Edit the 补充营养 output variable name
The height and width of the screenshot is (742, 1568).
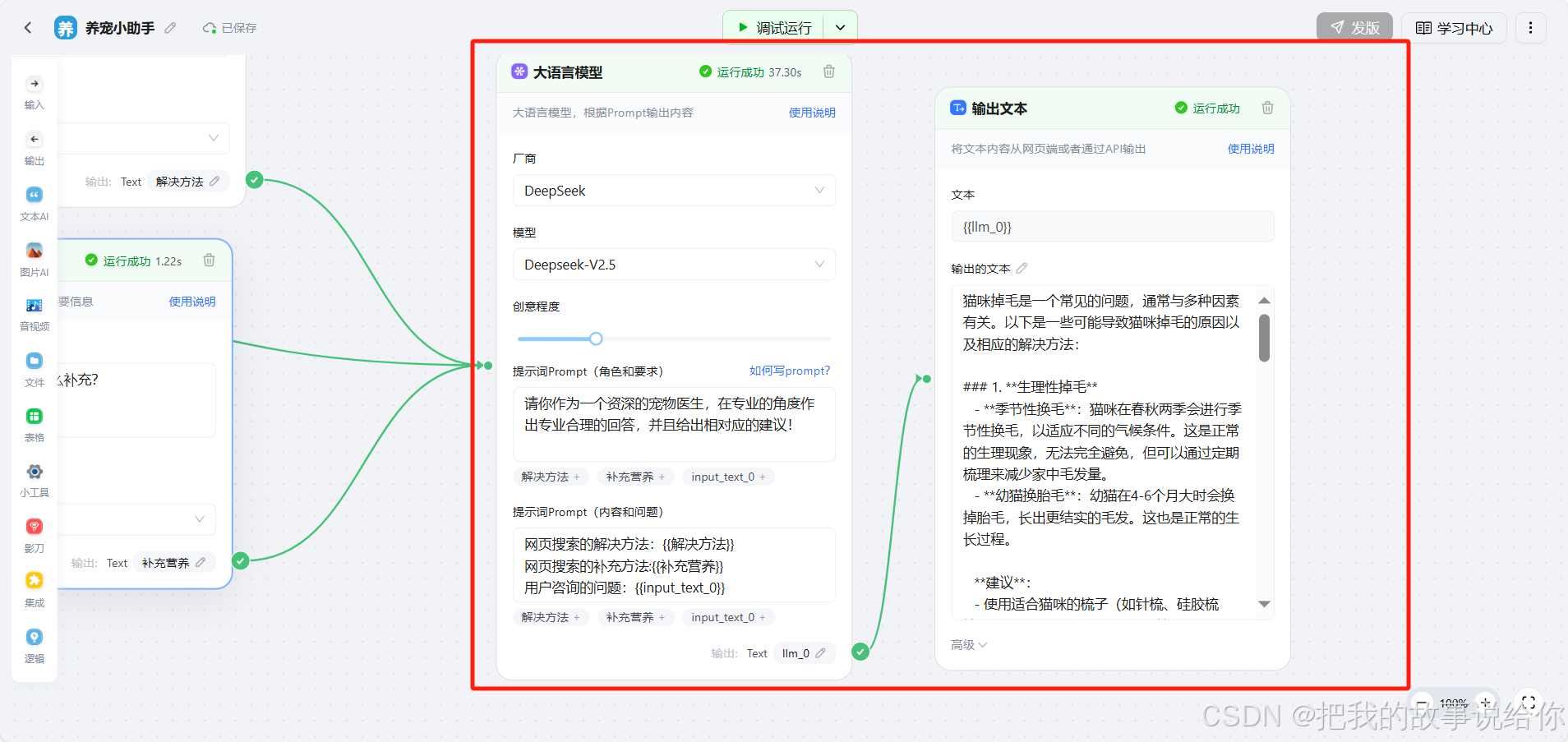point(201,562)
